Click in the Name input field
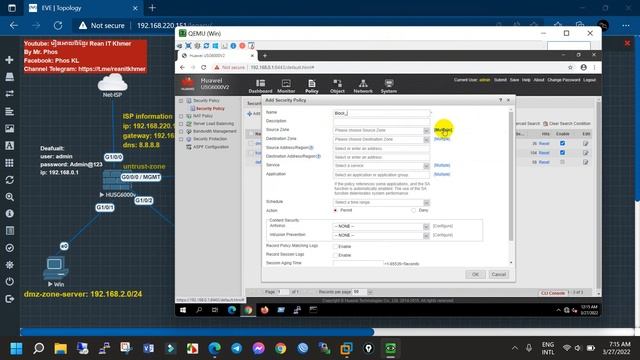 [381, 113]
